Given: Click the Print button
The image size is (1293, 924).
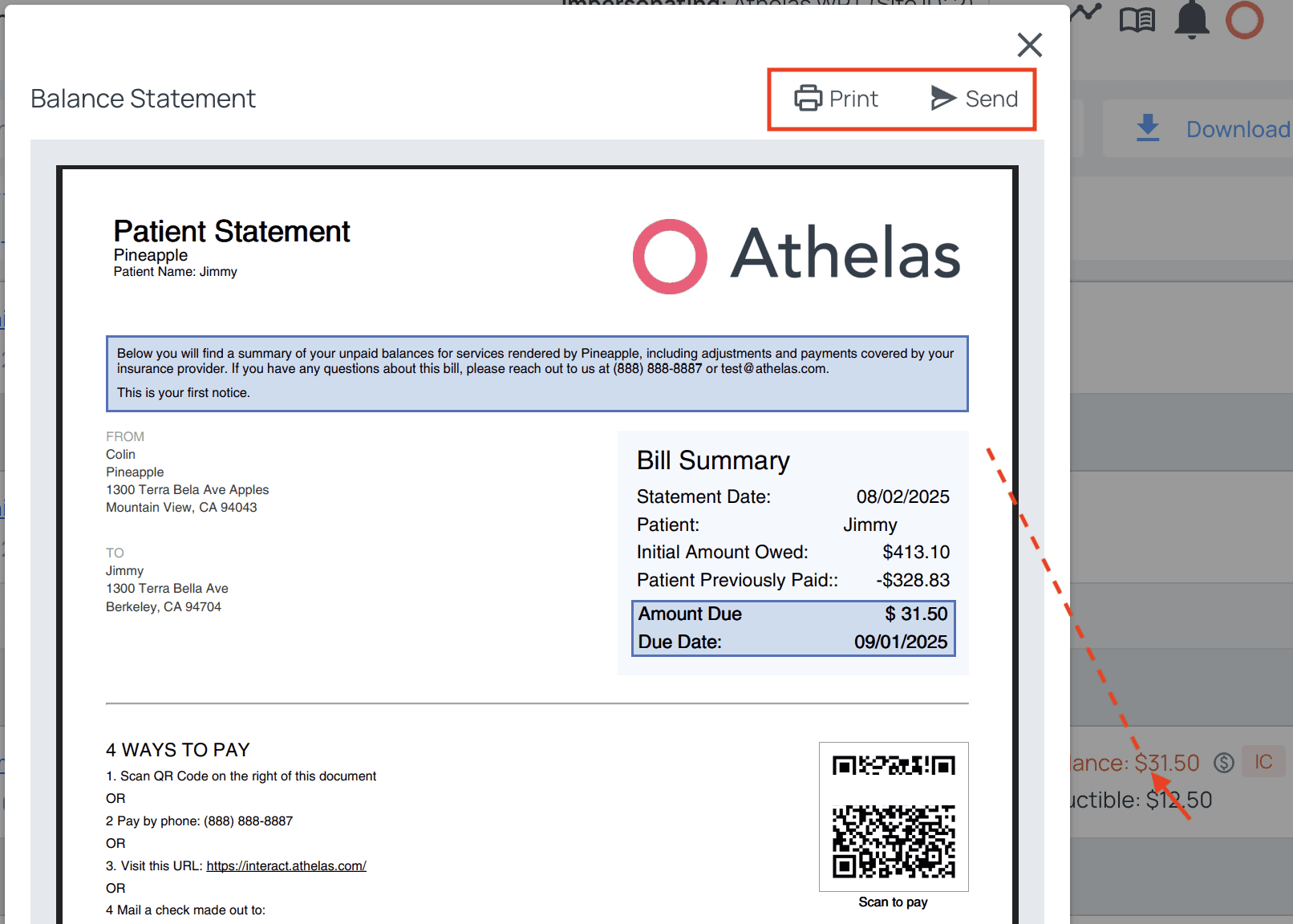Looking at the screenshot, I should (x=836, y=99).
